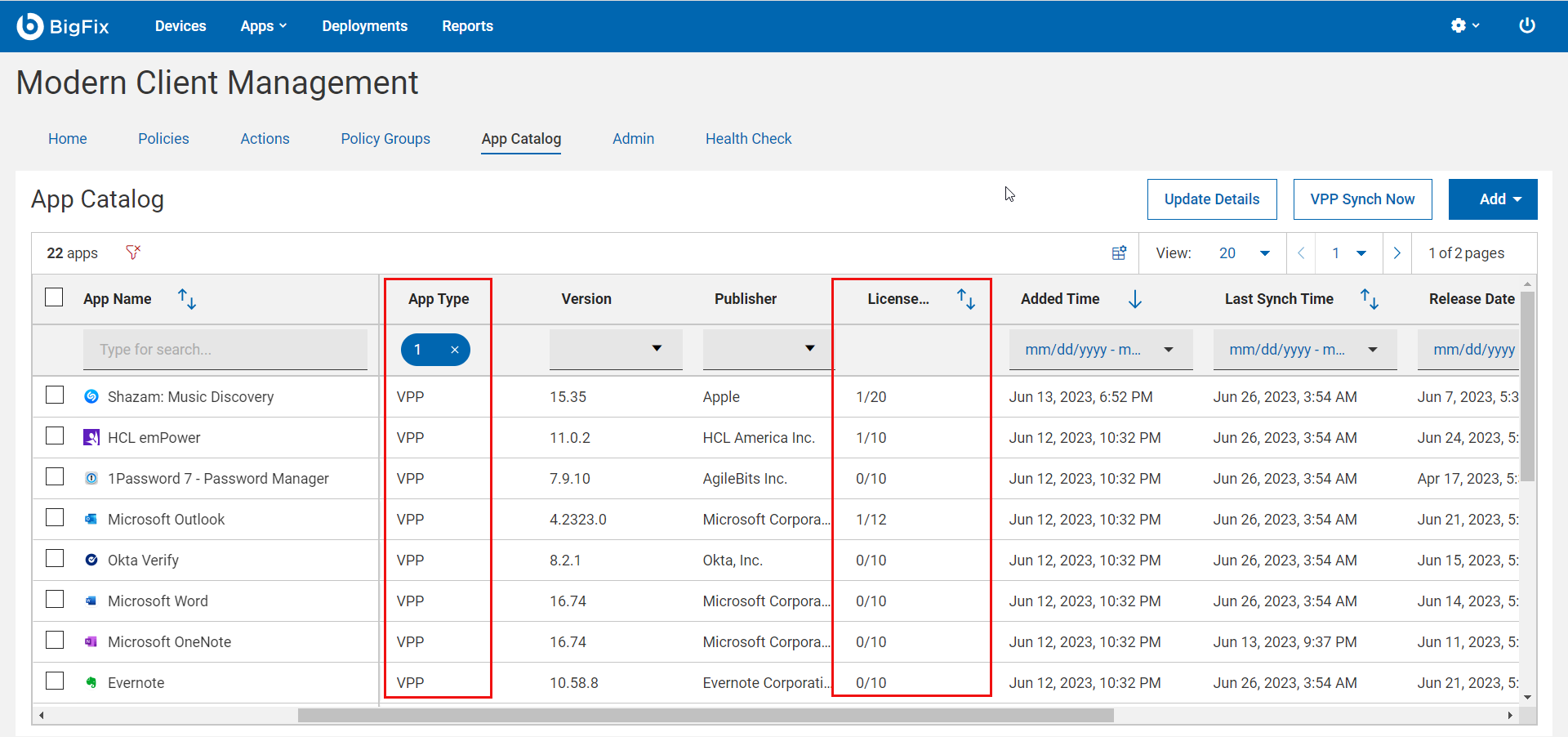
Task: Open the column configuration icon
Action: tap(1119, 253)
